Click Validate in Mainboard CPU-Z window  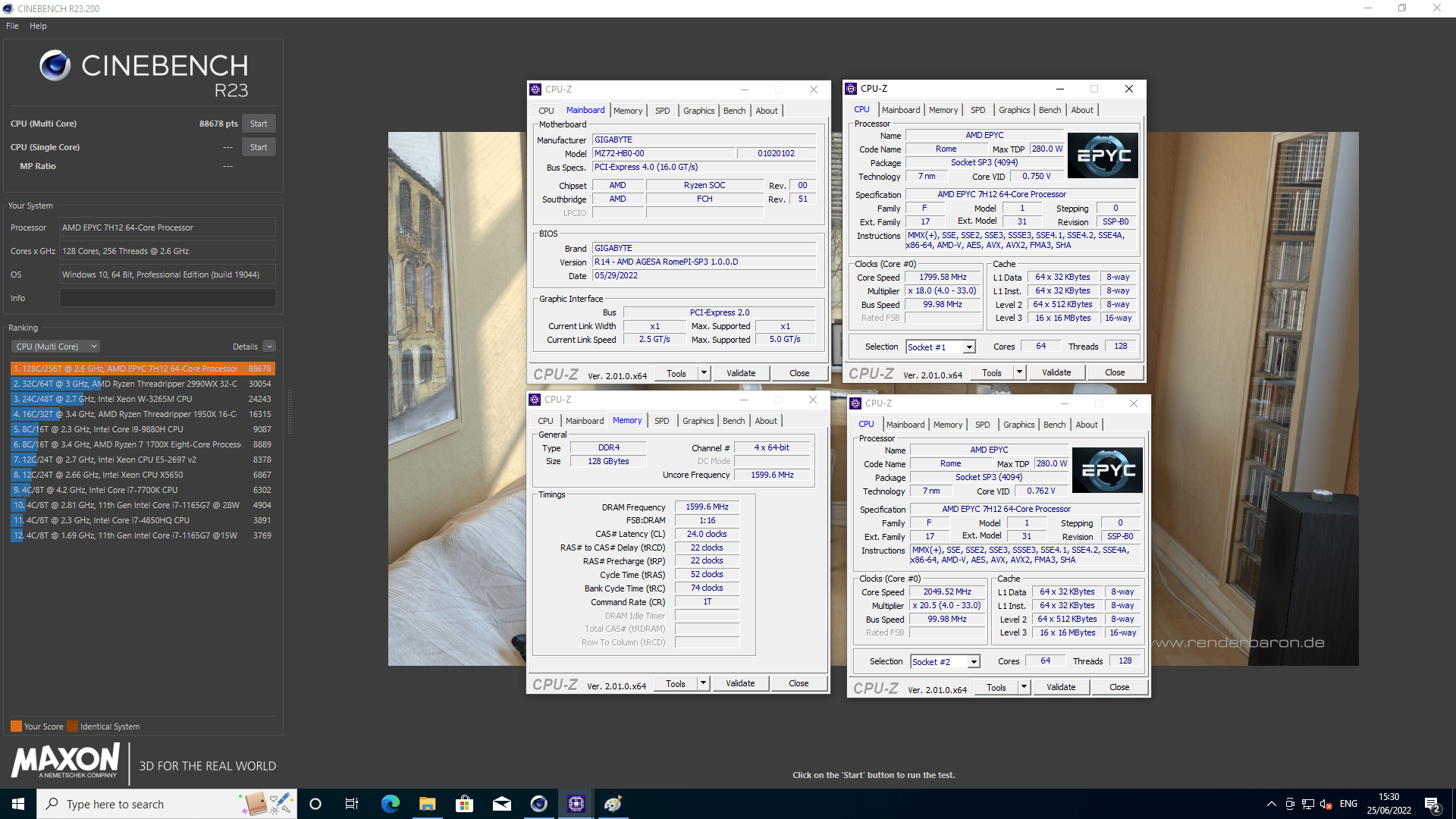(x=741, y=373)
